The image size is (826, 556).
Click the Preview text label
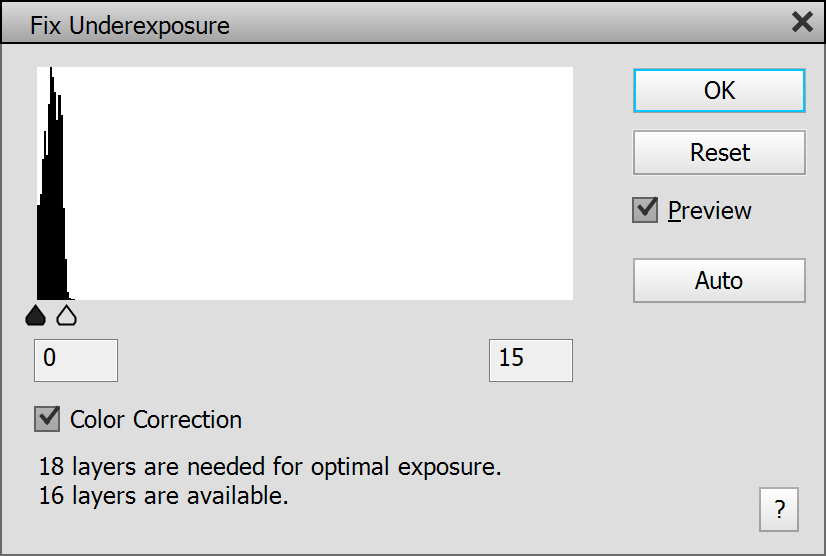[x=710, y=211]
